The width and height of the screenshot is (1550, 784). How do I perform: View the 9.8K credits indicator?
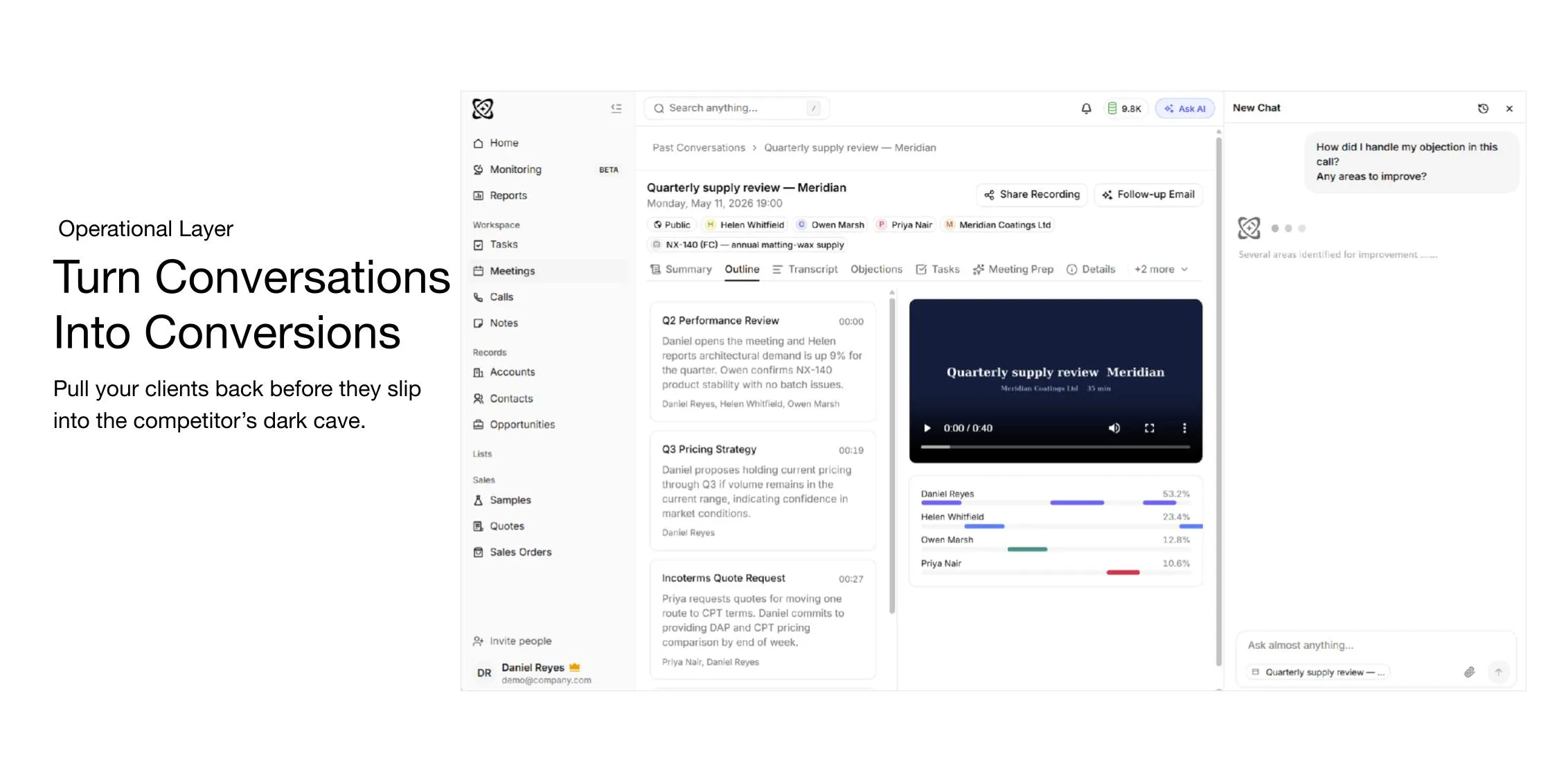pos(1124,109)
